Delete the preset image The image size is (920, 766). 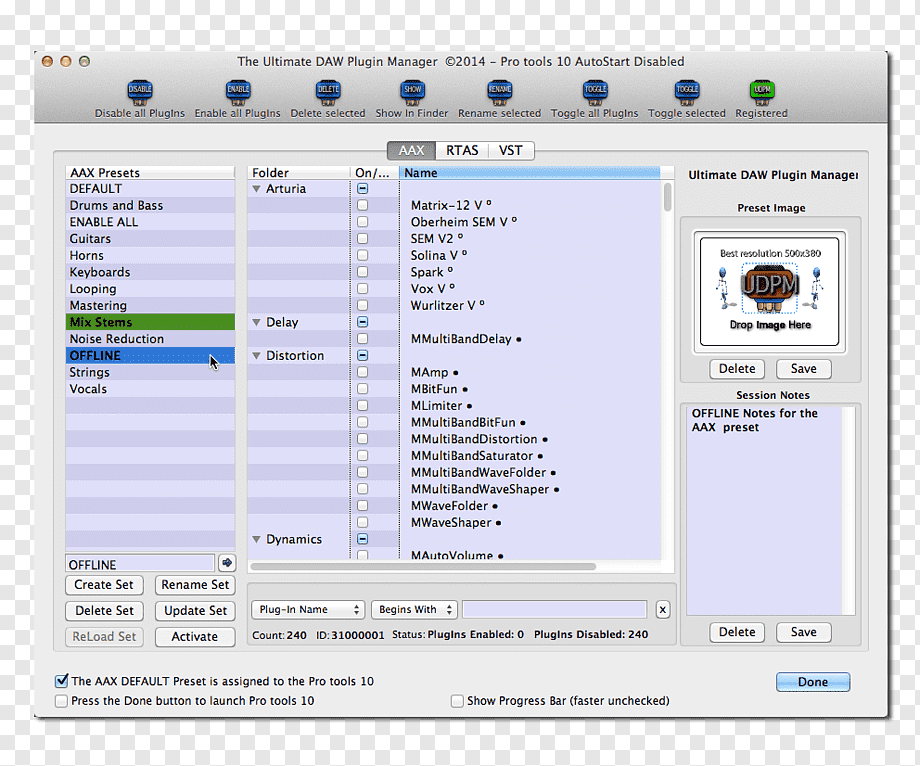737,368
